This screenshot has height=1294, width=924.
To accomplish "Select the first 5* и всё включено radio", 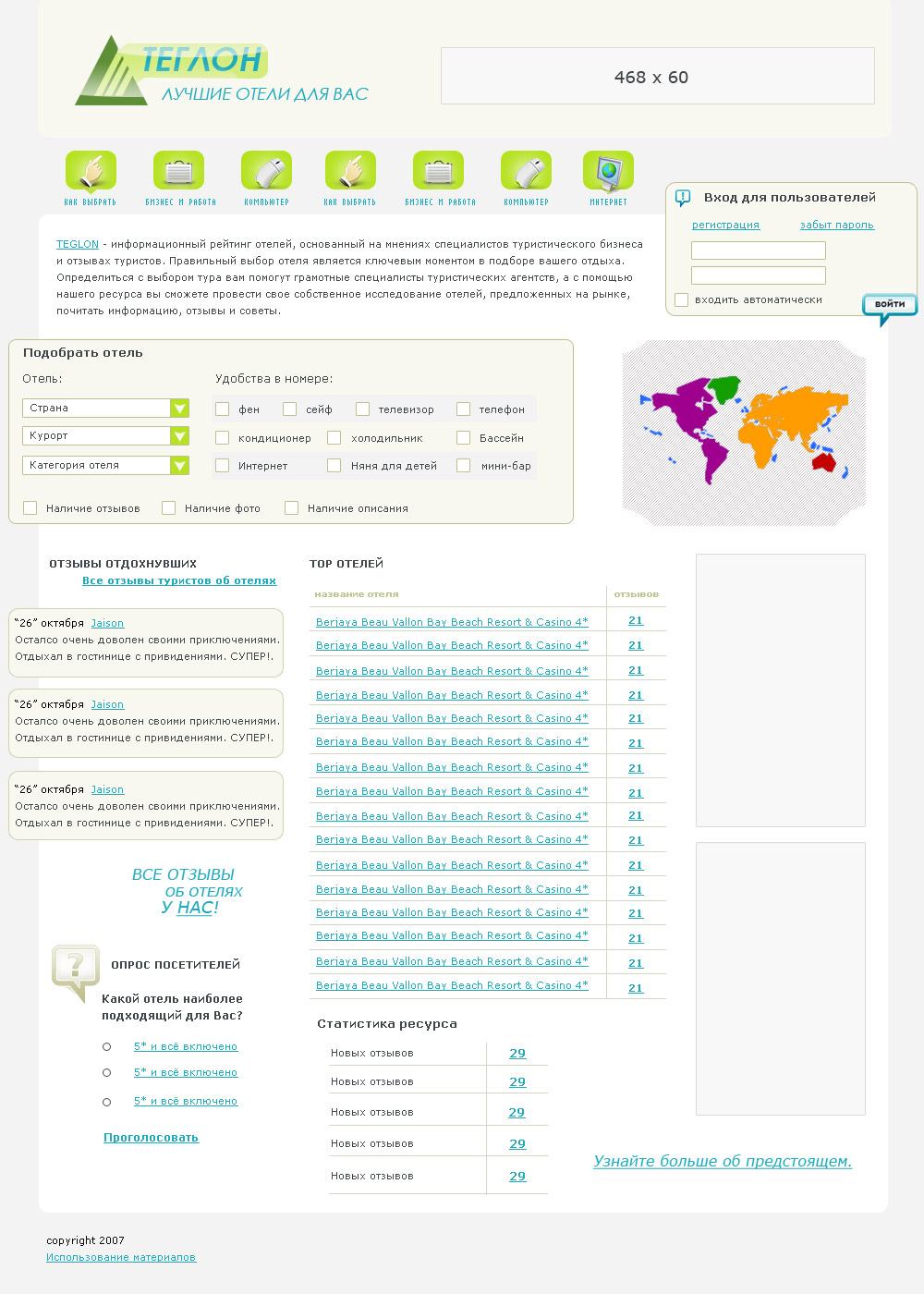I will [x=106, y=1047].
